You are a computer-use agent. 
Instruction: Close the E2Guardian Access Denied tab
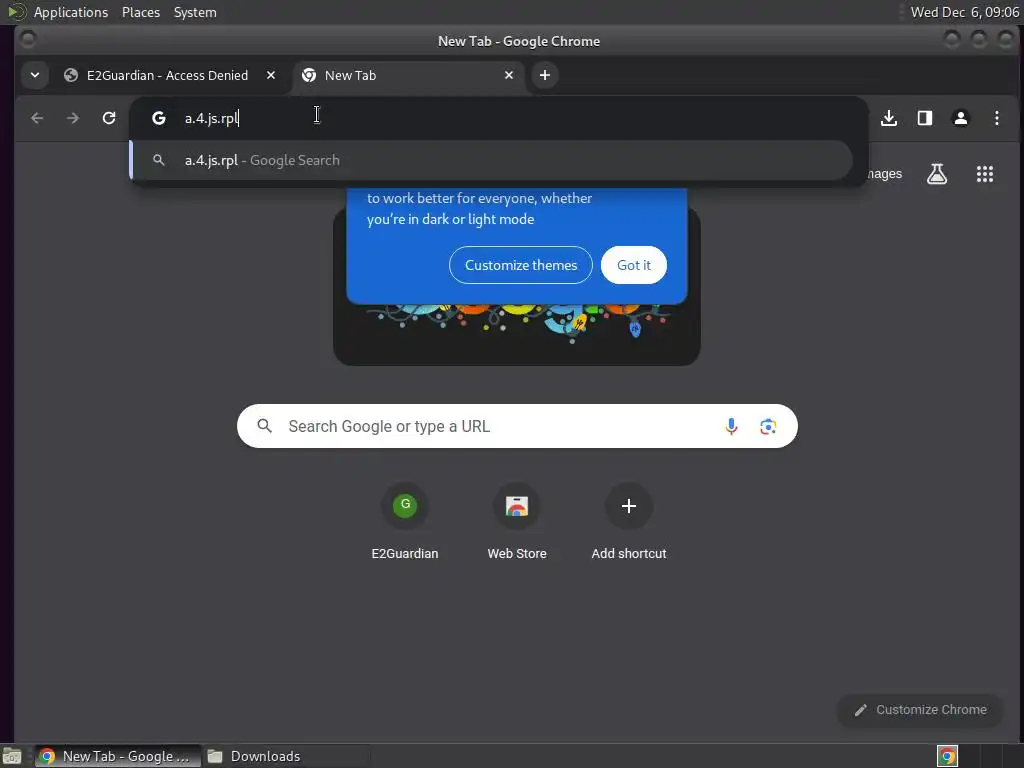271,75
